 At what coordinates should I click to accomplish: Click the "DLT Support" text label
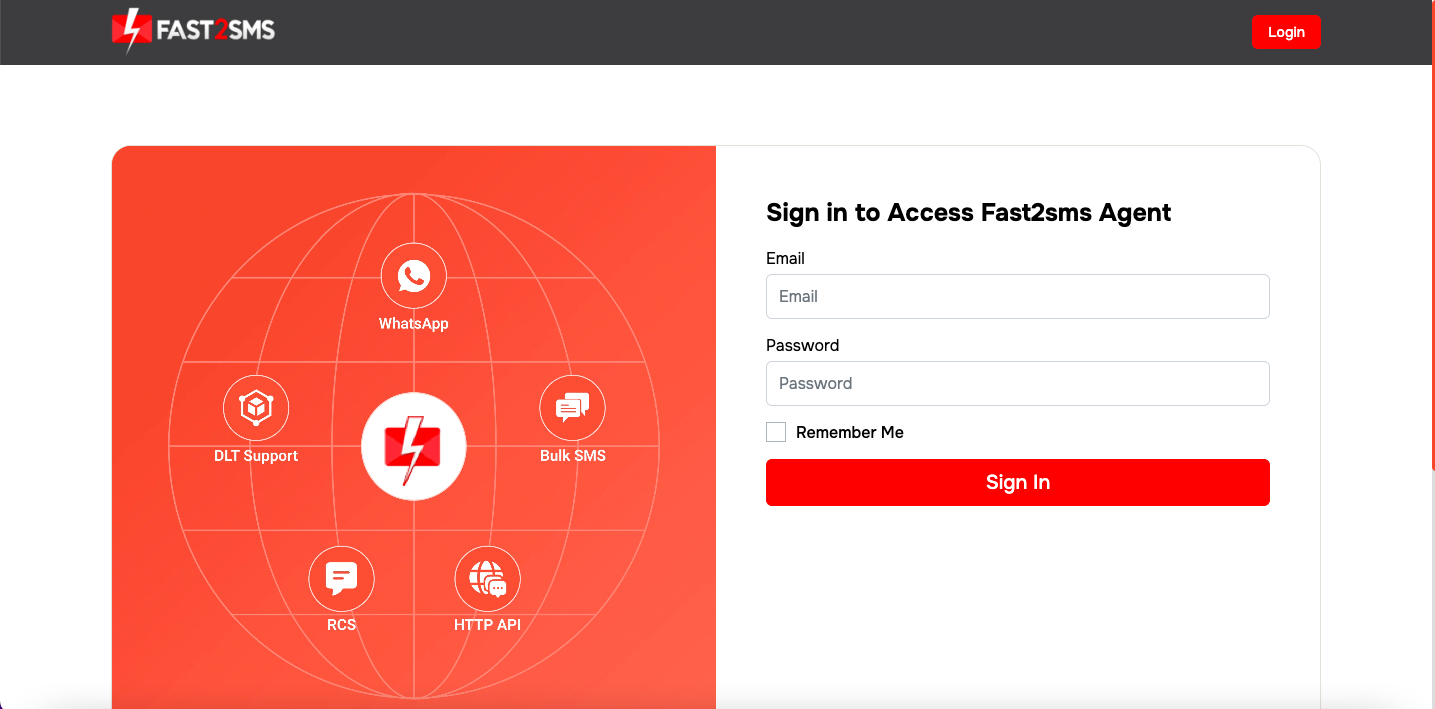[256, 456]
